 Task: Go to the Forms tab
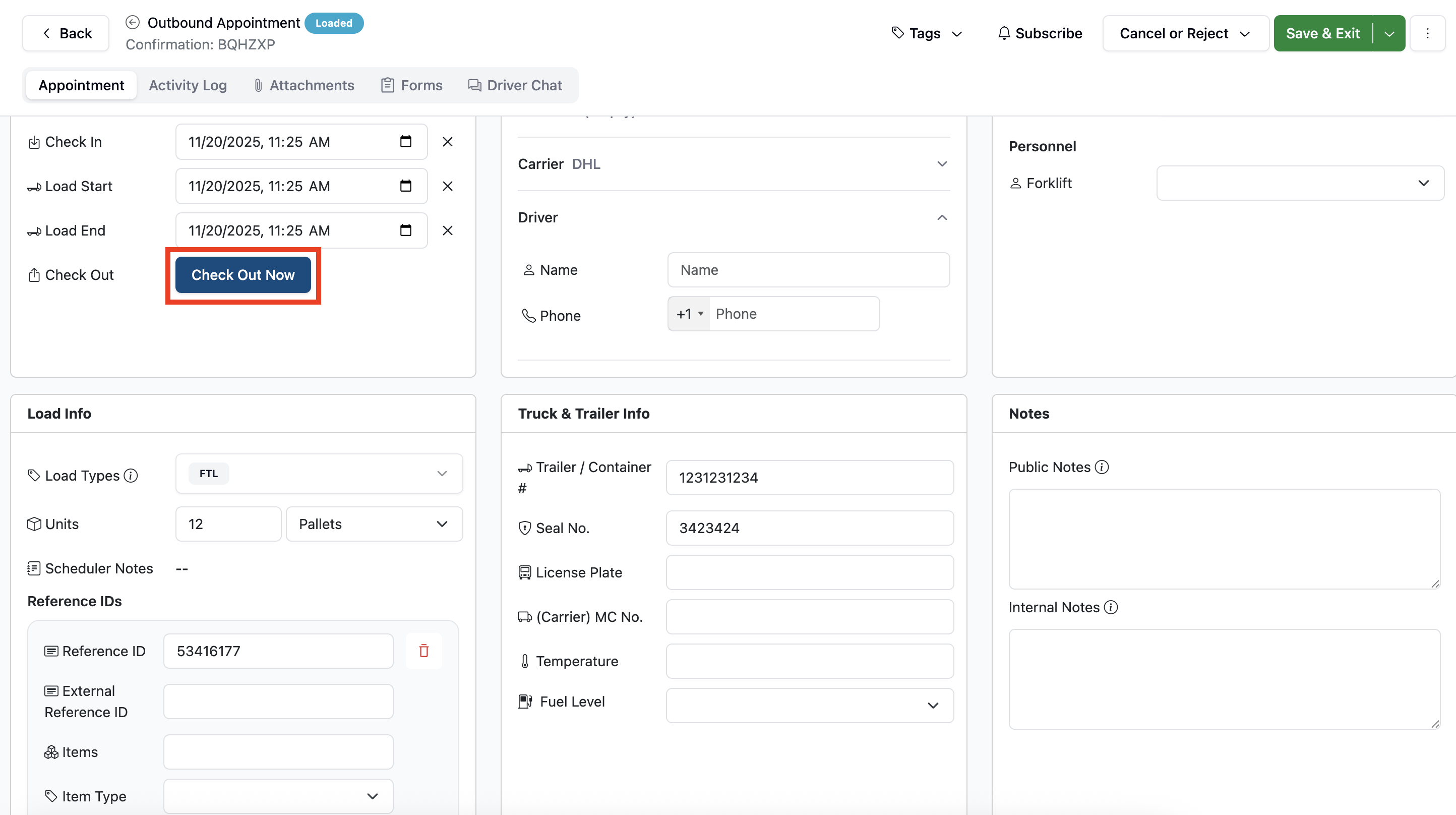(412, 85)
